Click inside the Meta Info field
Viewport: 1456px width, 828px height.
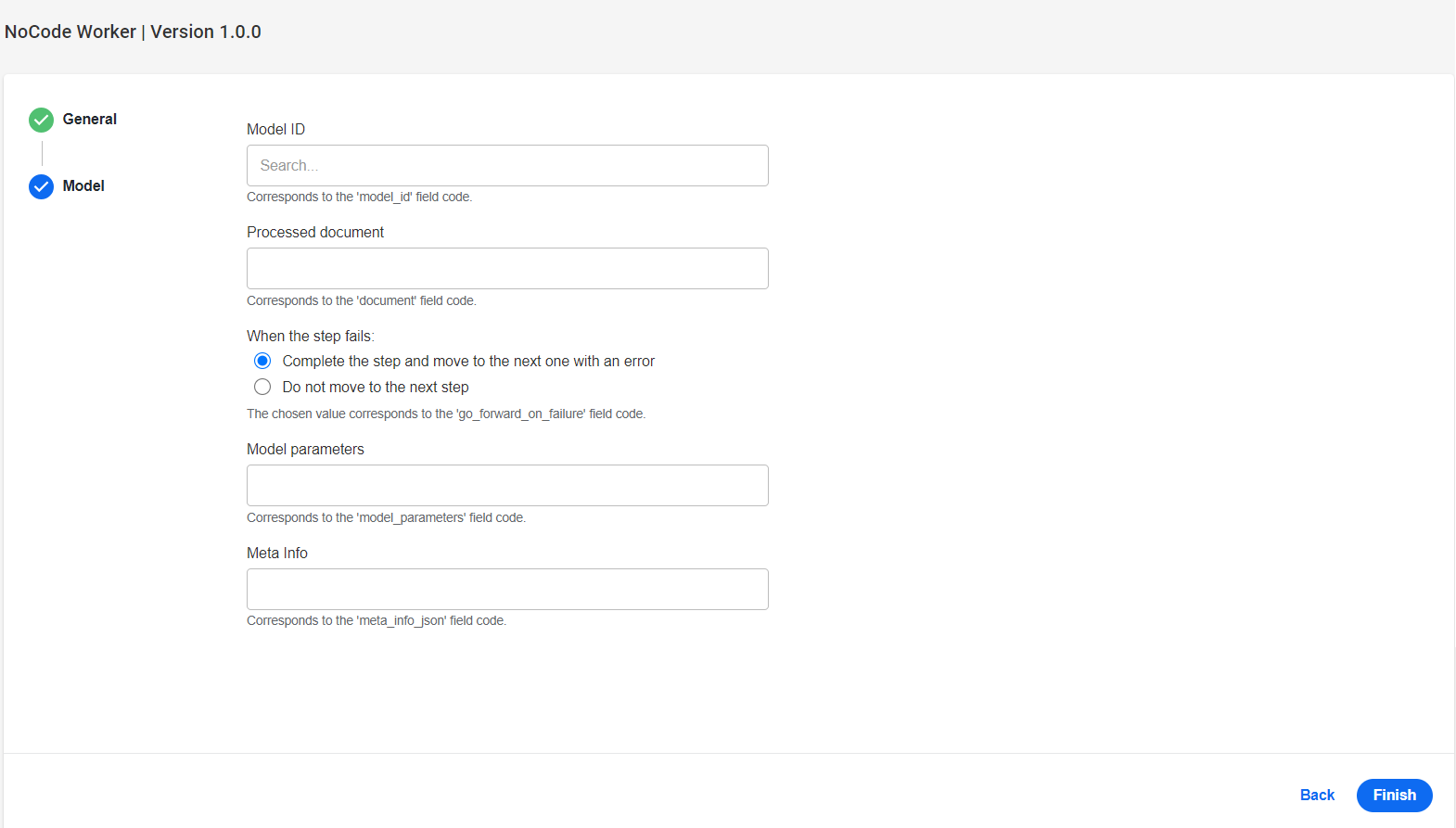tap(507, 589)
